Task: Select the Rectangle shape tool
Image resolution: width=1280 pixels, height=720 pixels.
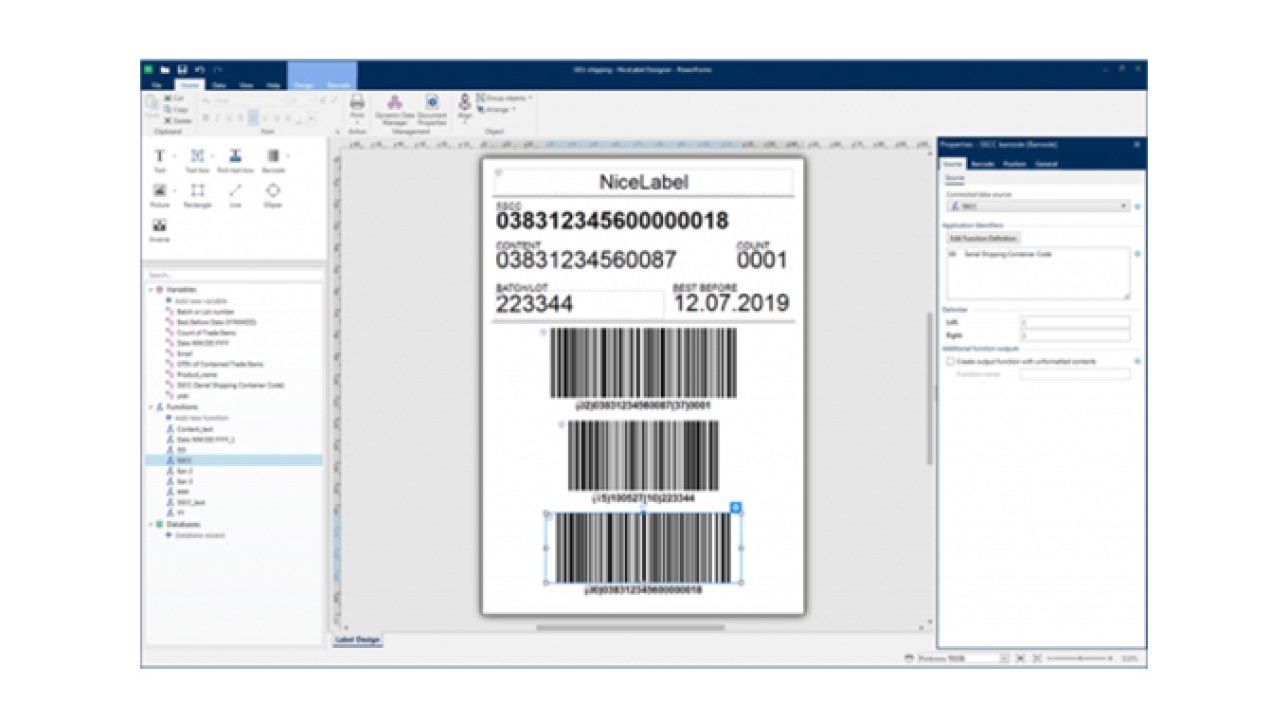Action: (197, 194)
